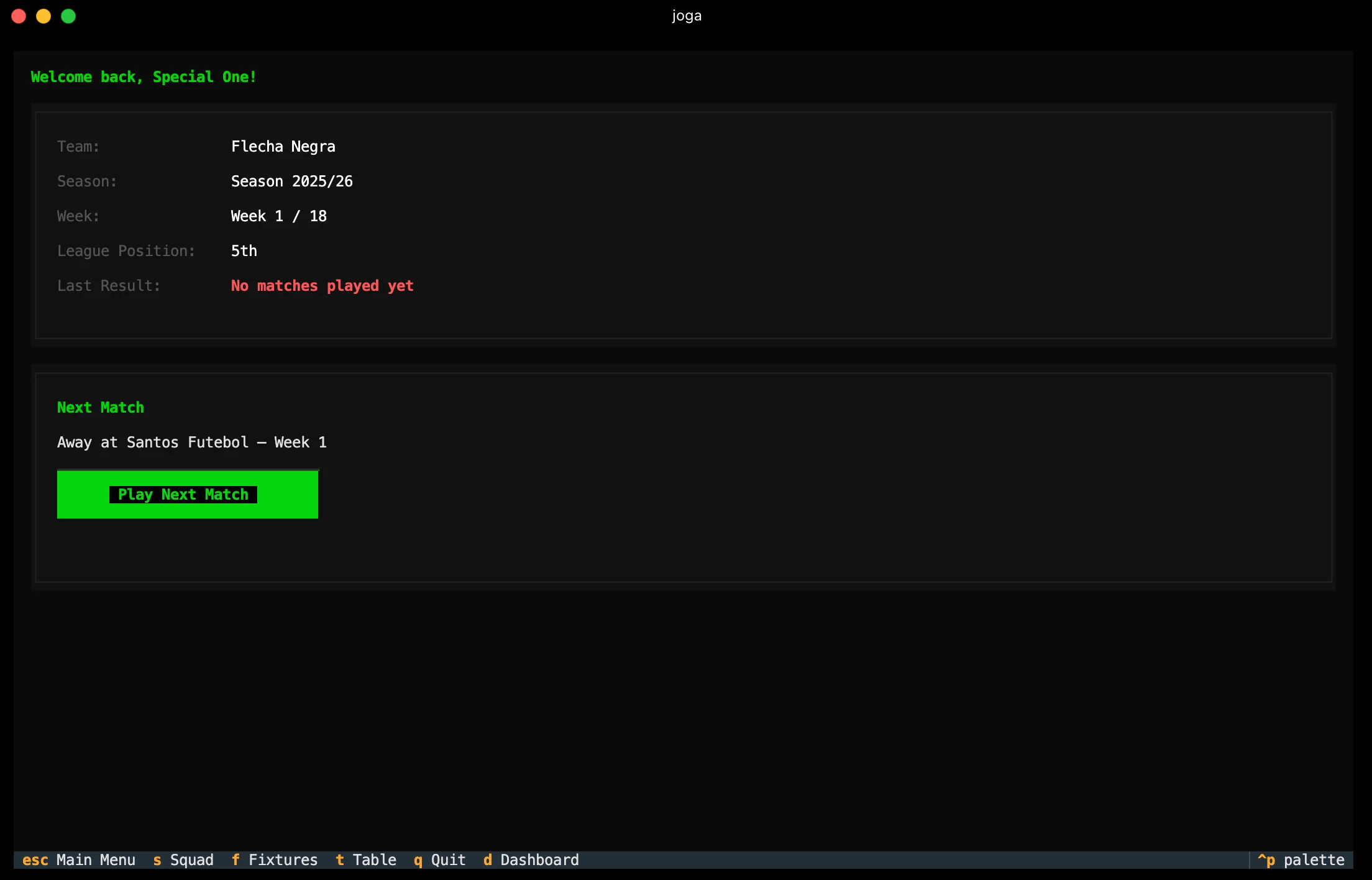Click the Week: label
Screen dimensions: 1372x880
tap(78, 216)
